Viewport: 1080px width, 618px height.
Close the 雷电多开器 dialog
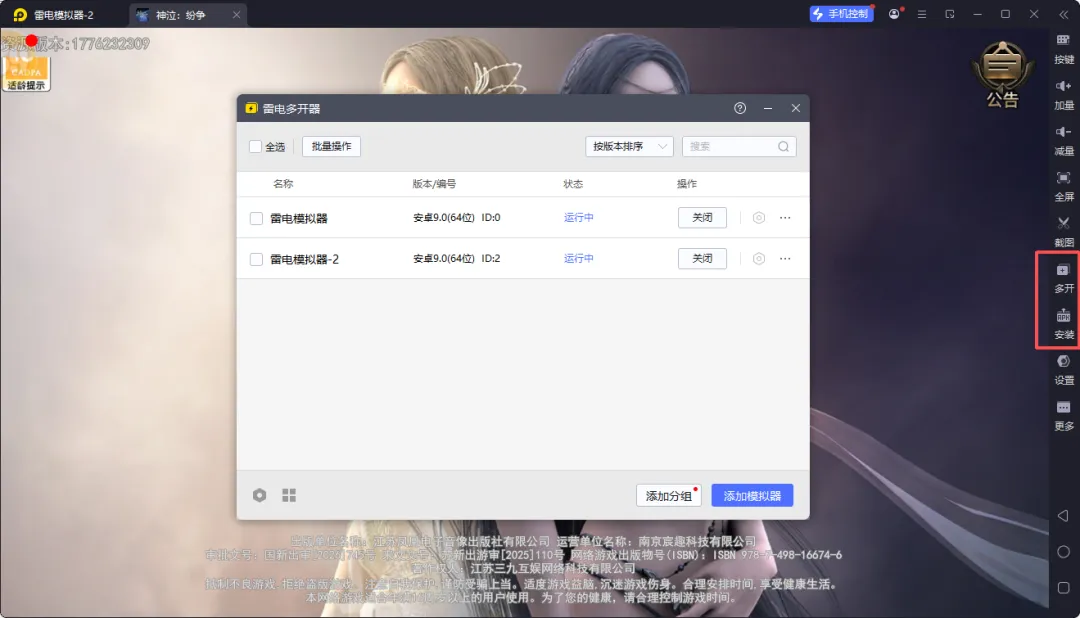(796, 108)
